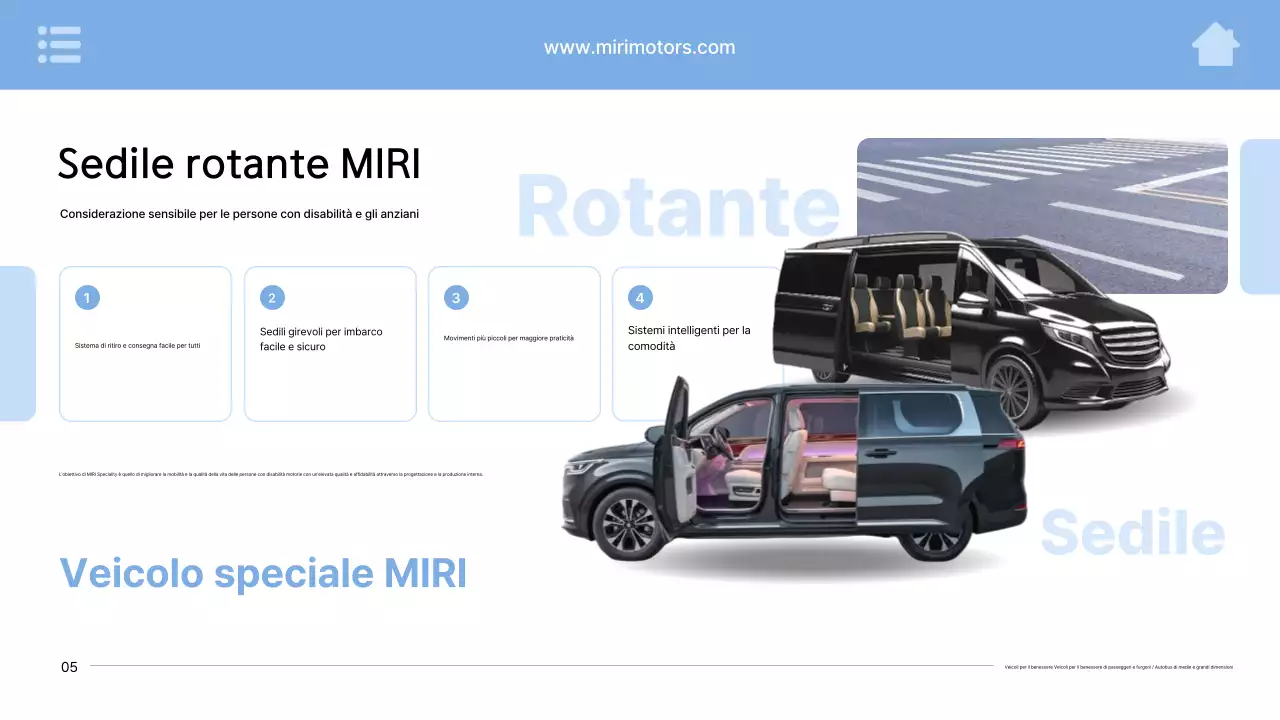Click the footer link about Veicoli per passeggeri

tap(1118, 667)
